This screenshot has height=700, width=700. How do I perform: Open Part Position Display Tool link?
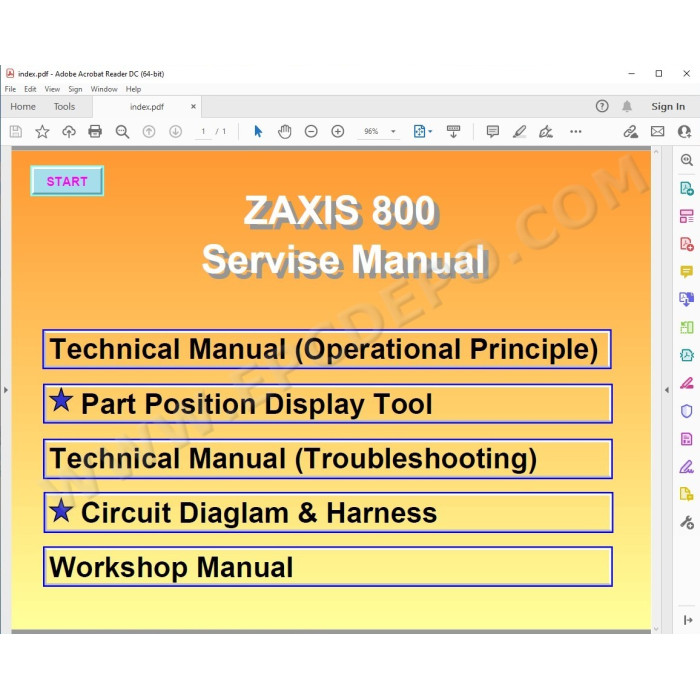coord(328,404)
